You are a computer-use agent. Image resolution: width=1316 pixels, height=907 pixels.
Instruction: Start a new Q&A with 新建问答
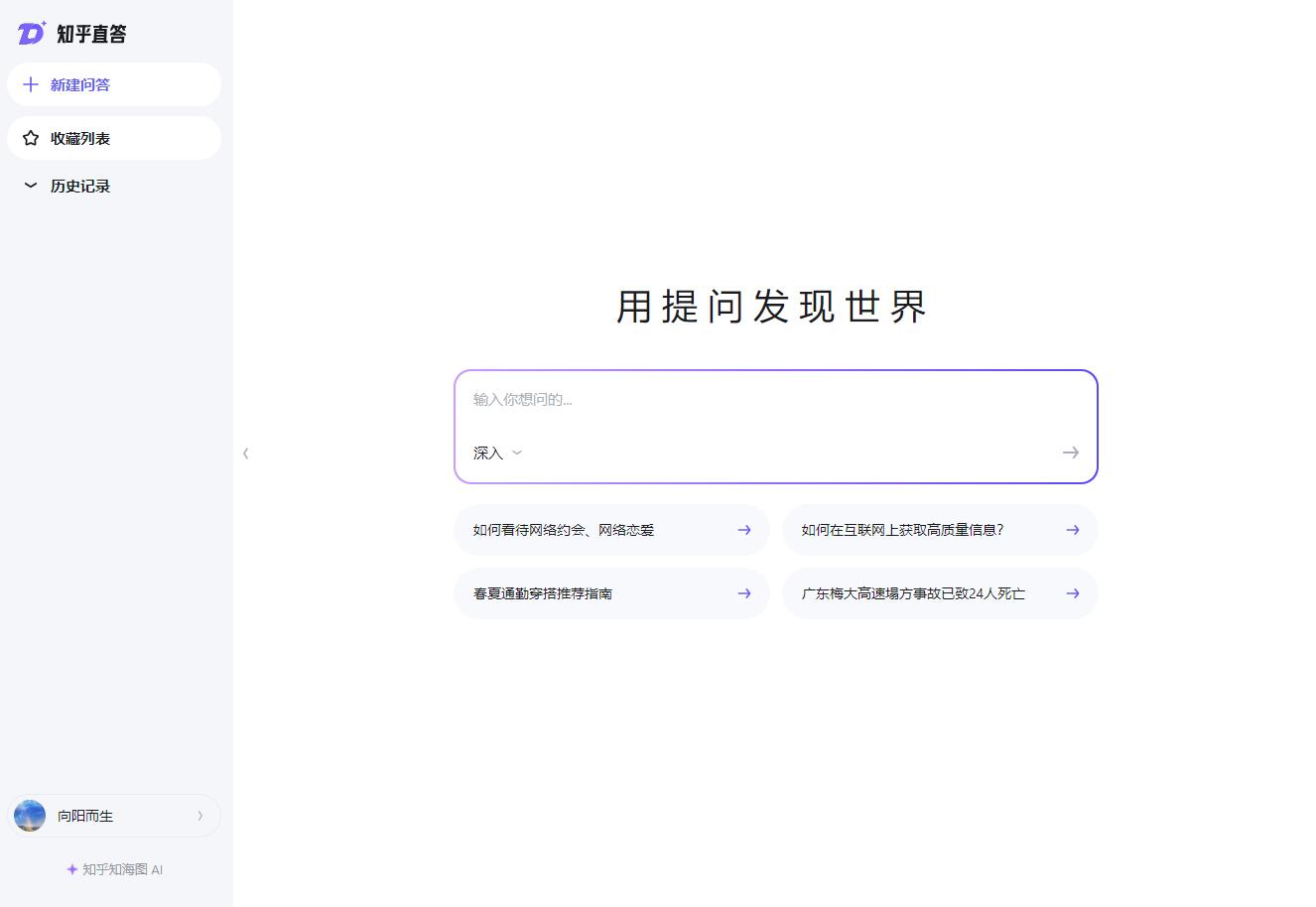tap(114, 84)
